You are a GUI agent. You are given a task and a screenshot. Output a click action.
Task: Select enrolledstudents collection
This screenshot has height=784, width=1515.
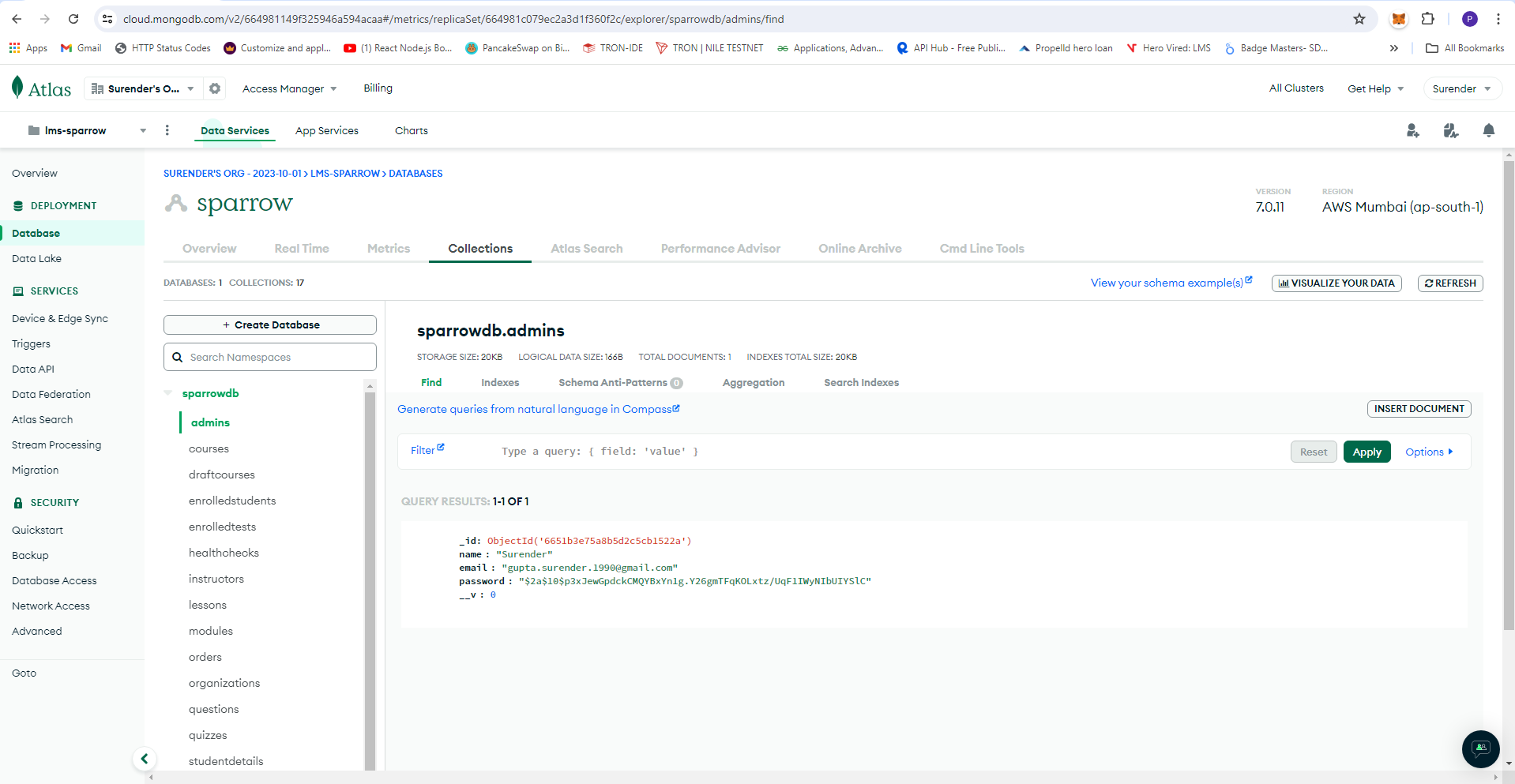coord(232,501)
